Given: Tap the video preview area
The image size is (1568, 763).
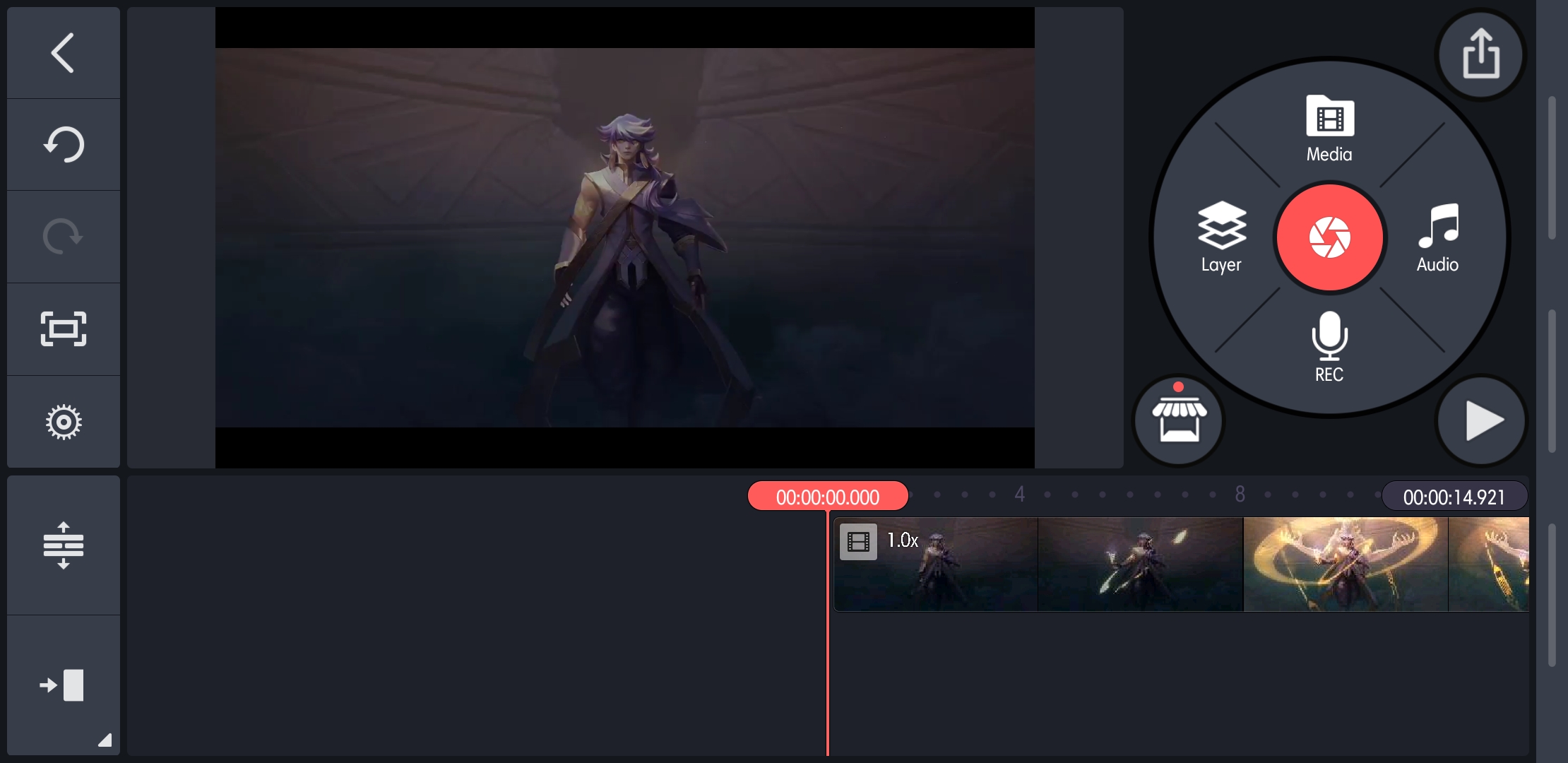Looking at the screenshot, I should (625, 237).
